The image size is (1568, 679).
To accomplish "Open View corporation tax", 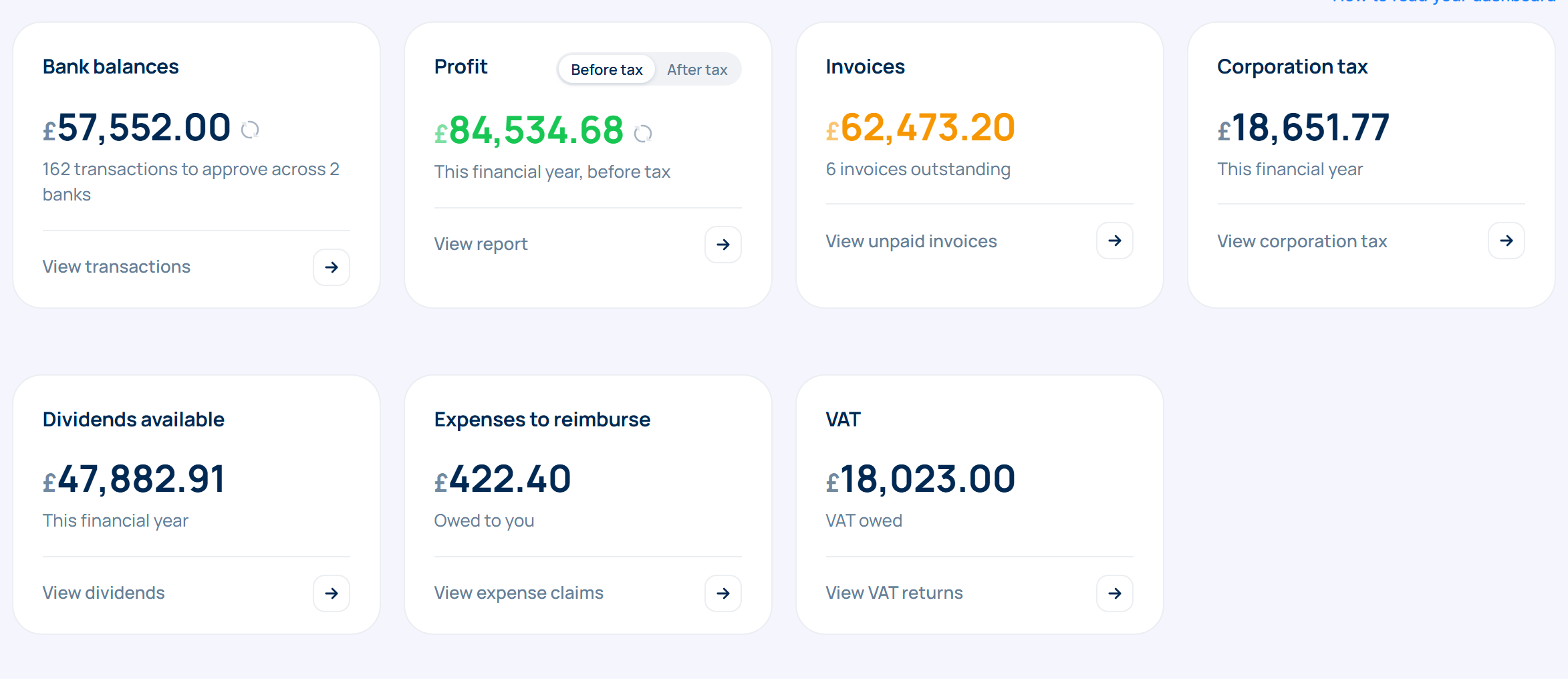I will click(1303, 241).
